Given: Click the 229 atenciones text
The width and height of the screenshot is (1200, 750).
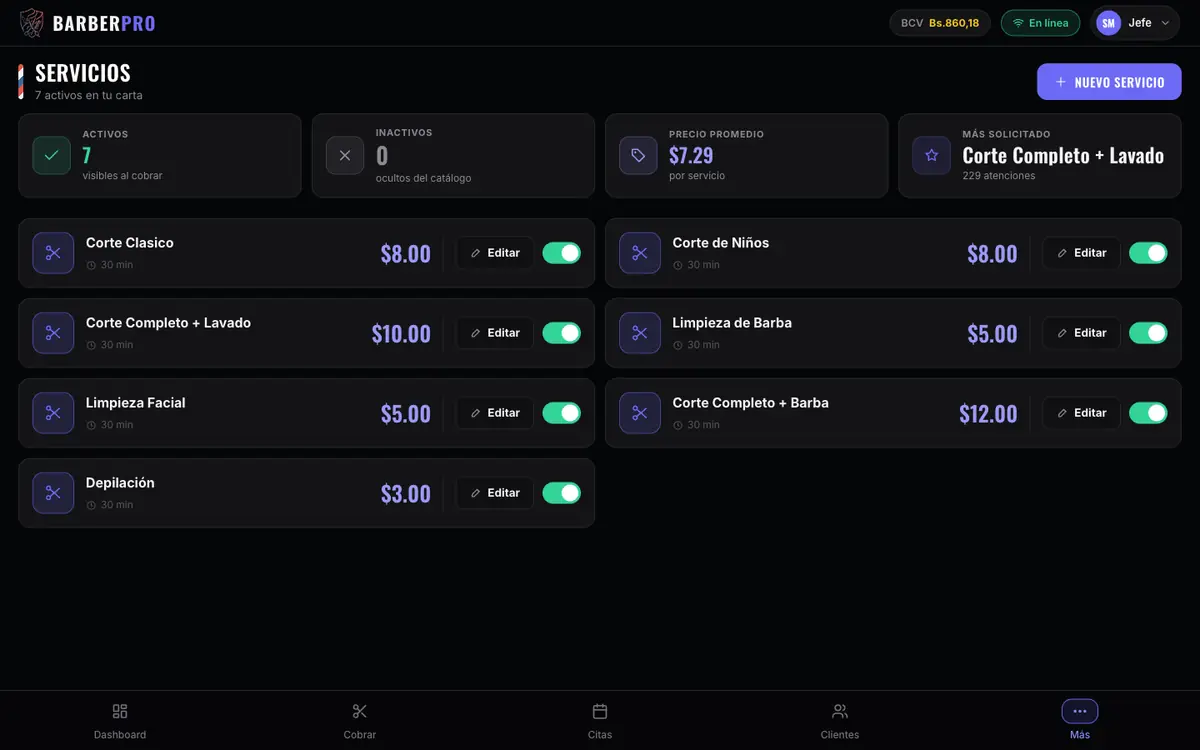Looking at the screenshot, I should coord(999,176).
